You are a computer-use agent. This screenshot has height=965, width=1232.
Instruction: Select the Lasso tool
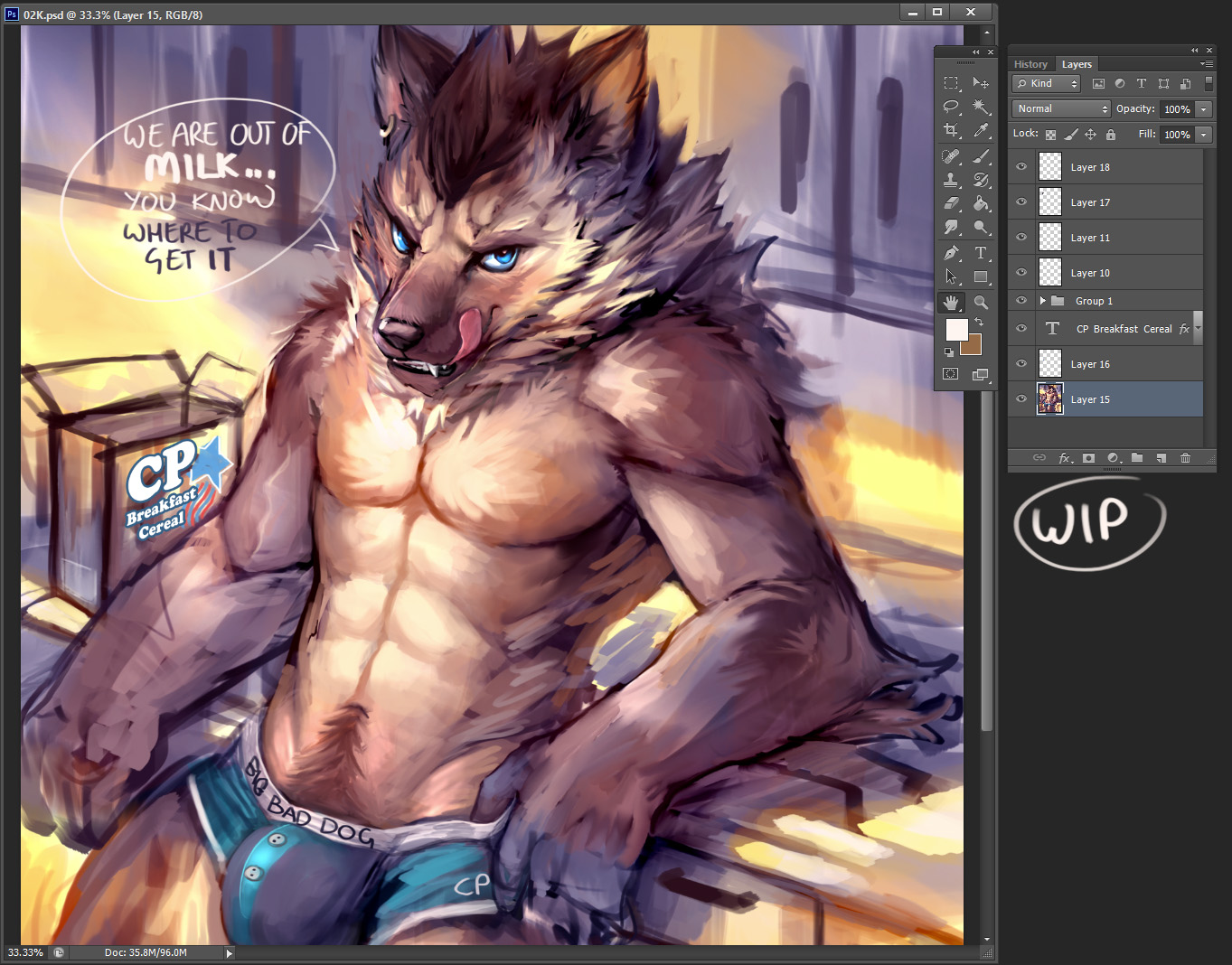951,107
